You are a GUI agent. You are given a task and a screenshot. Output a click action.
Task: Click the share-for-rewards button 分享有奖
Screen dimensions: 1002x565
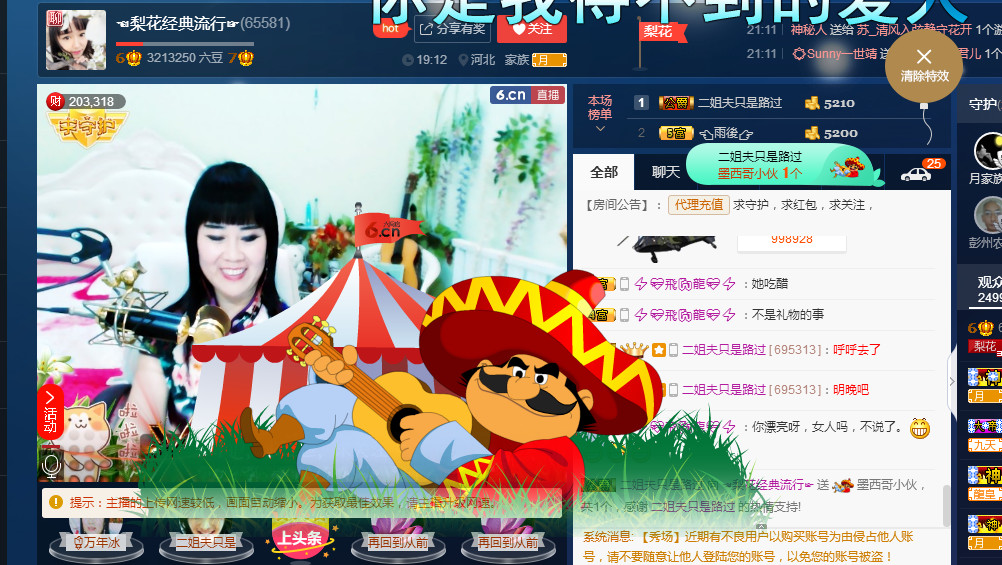point(452,29)
